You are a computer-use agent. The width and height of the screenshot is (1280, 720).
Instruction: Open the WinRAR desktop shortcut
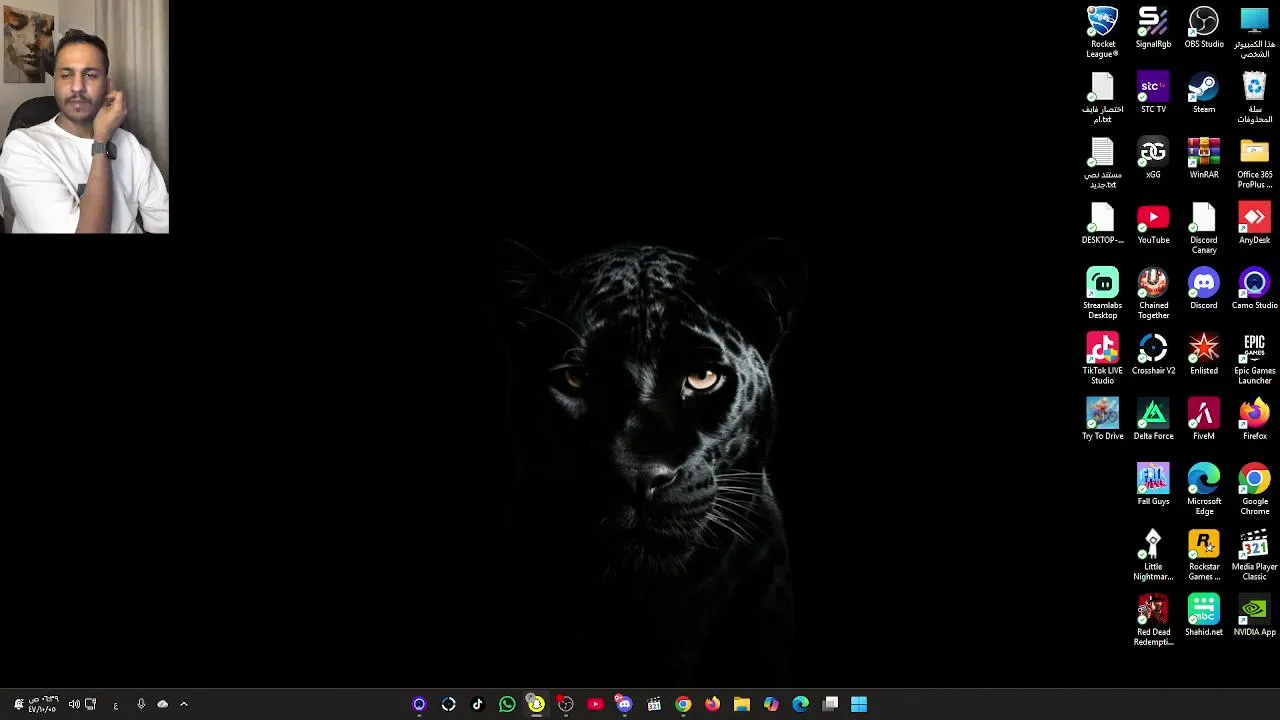pos(1204,158)
